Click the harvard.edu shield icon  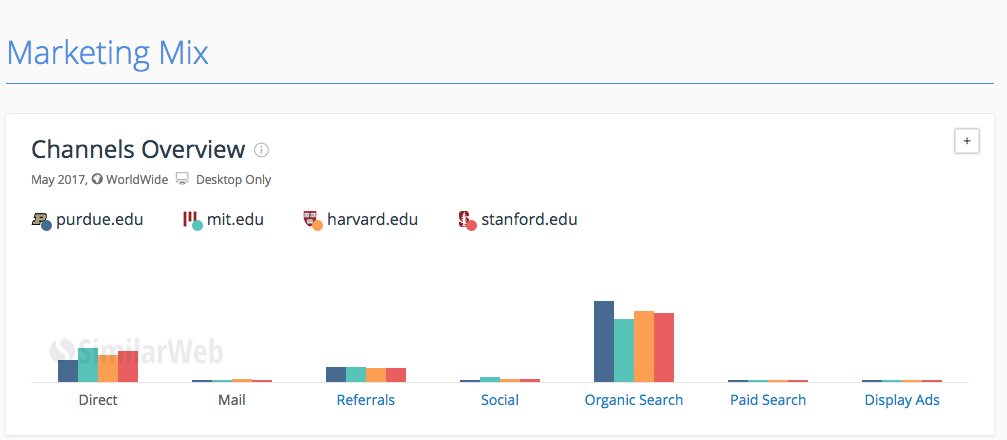click(x=312, y=220)
